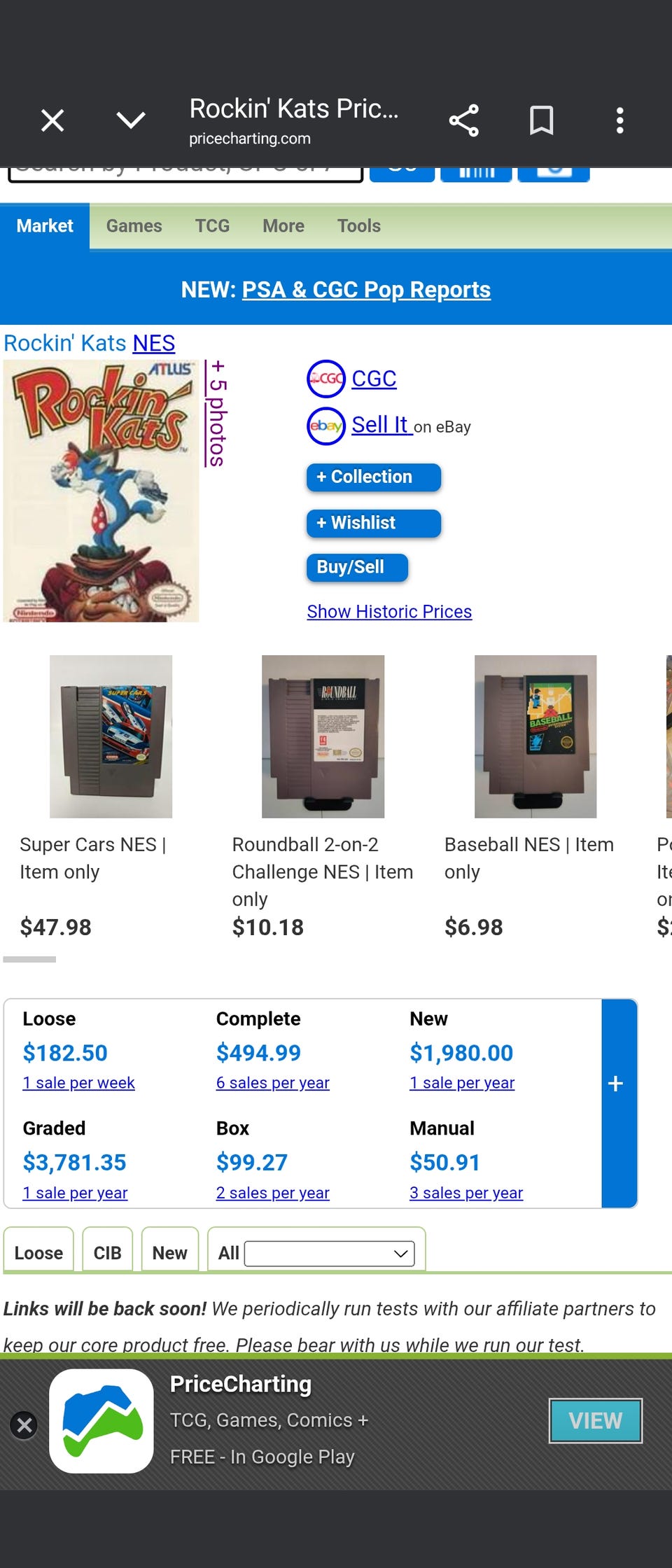This screenshot has width=672, height=1568.
Task: Open the TCG menu tab
Action: coord(212,226)
